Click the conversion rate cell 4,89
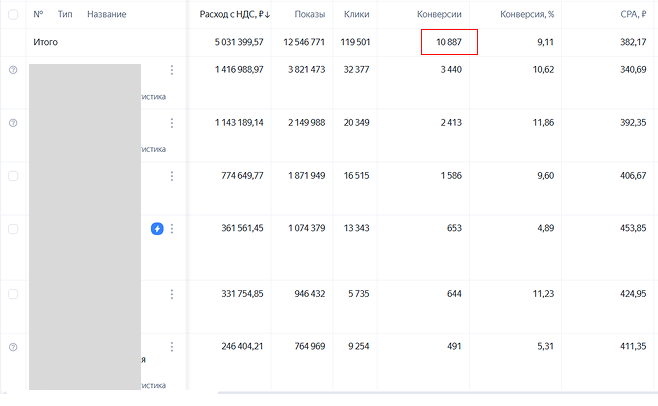This screenshot has width=658, height=406. click(546, 228)
